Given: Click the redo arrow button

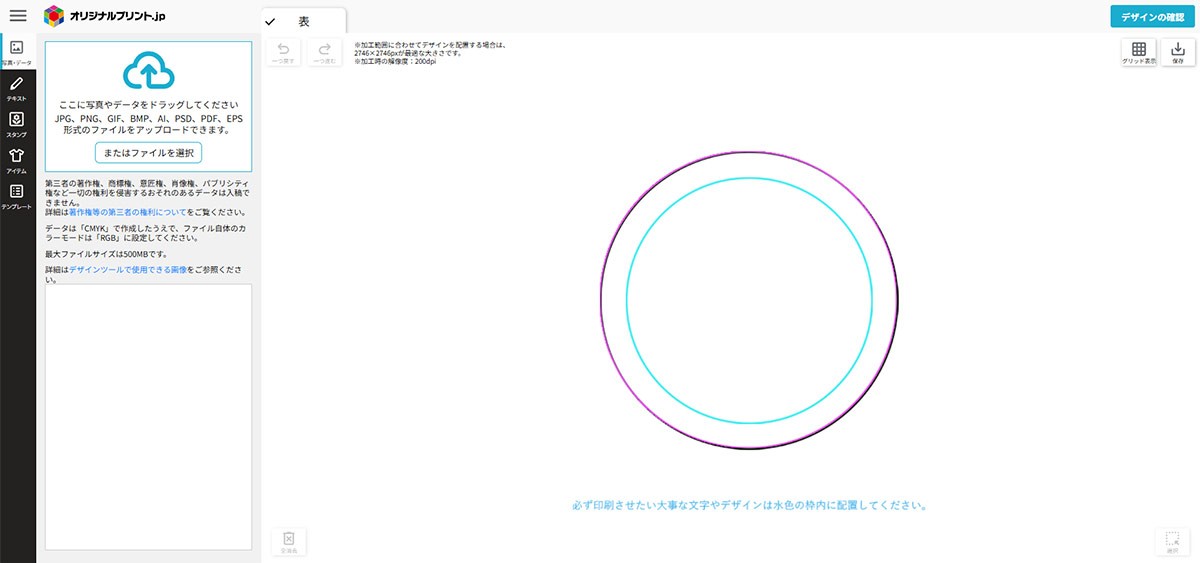Looking at the screenshot, I should [x=323, y=52].
